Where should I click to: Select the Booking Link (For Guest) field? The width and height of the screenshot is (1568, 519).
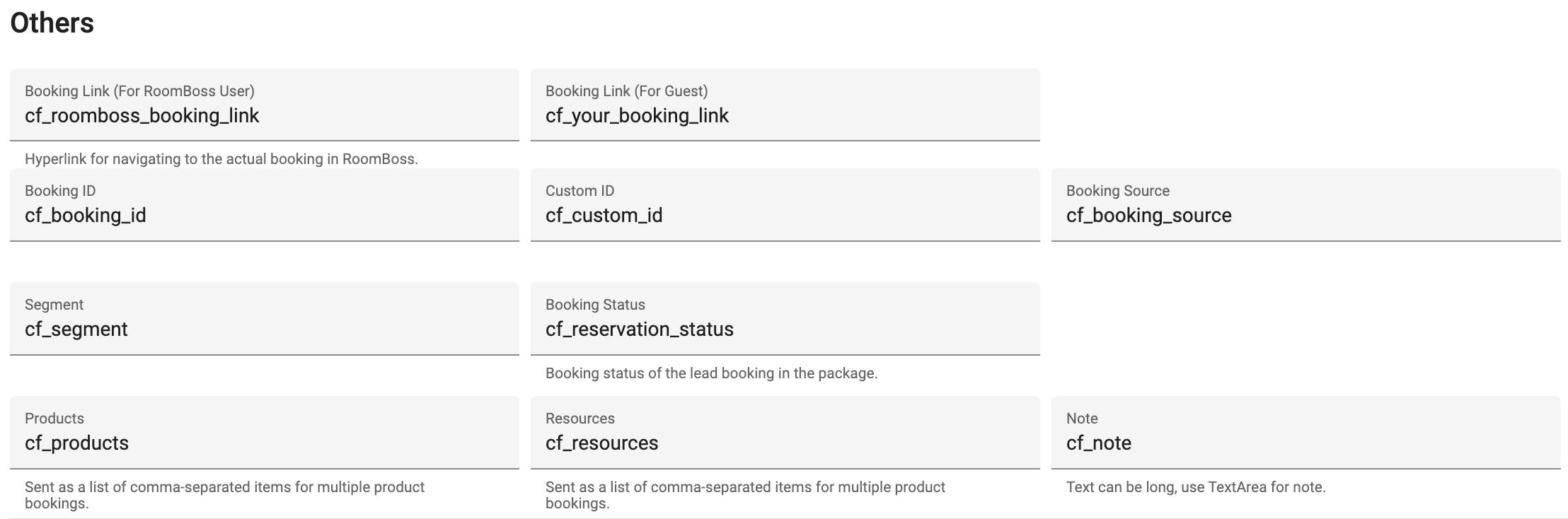[x=785, y=105]
